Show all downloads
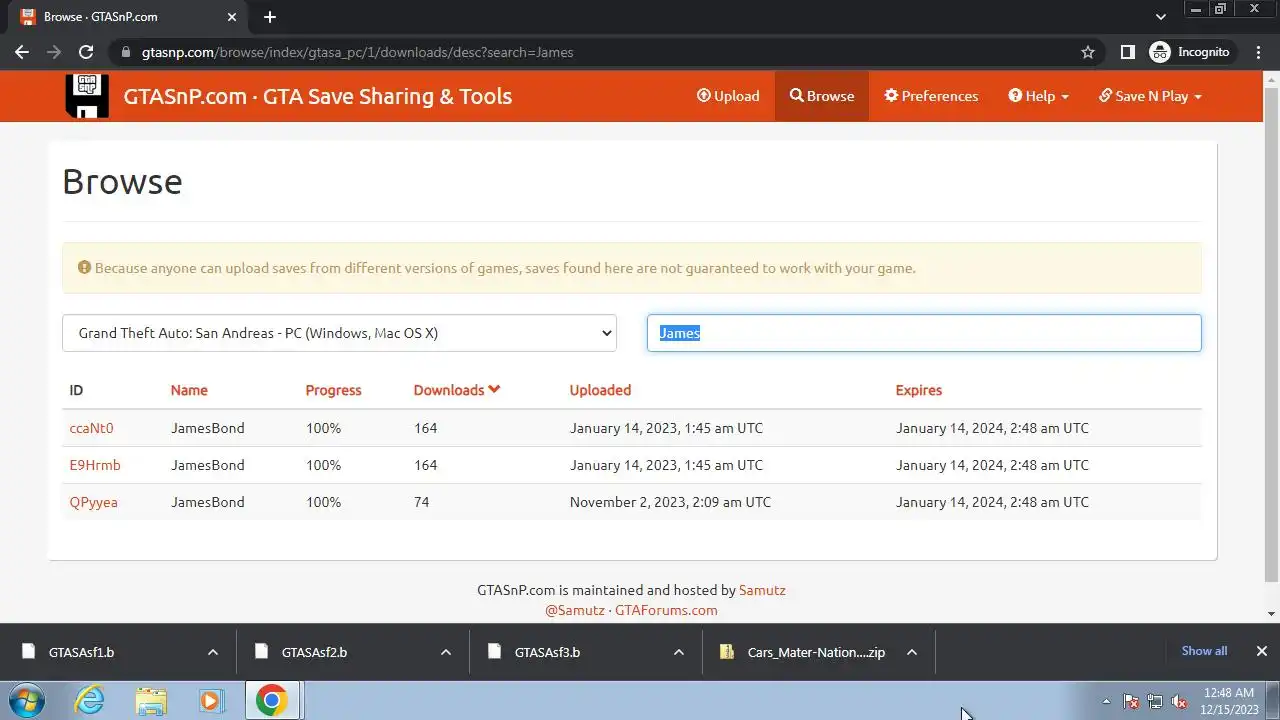The image size is (1280, 720). [1204, 651]
